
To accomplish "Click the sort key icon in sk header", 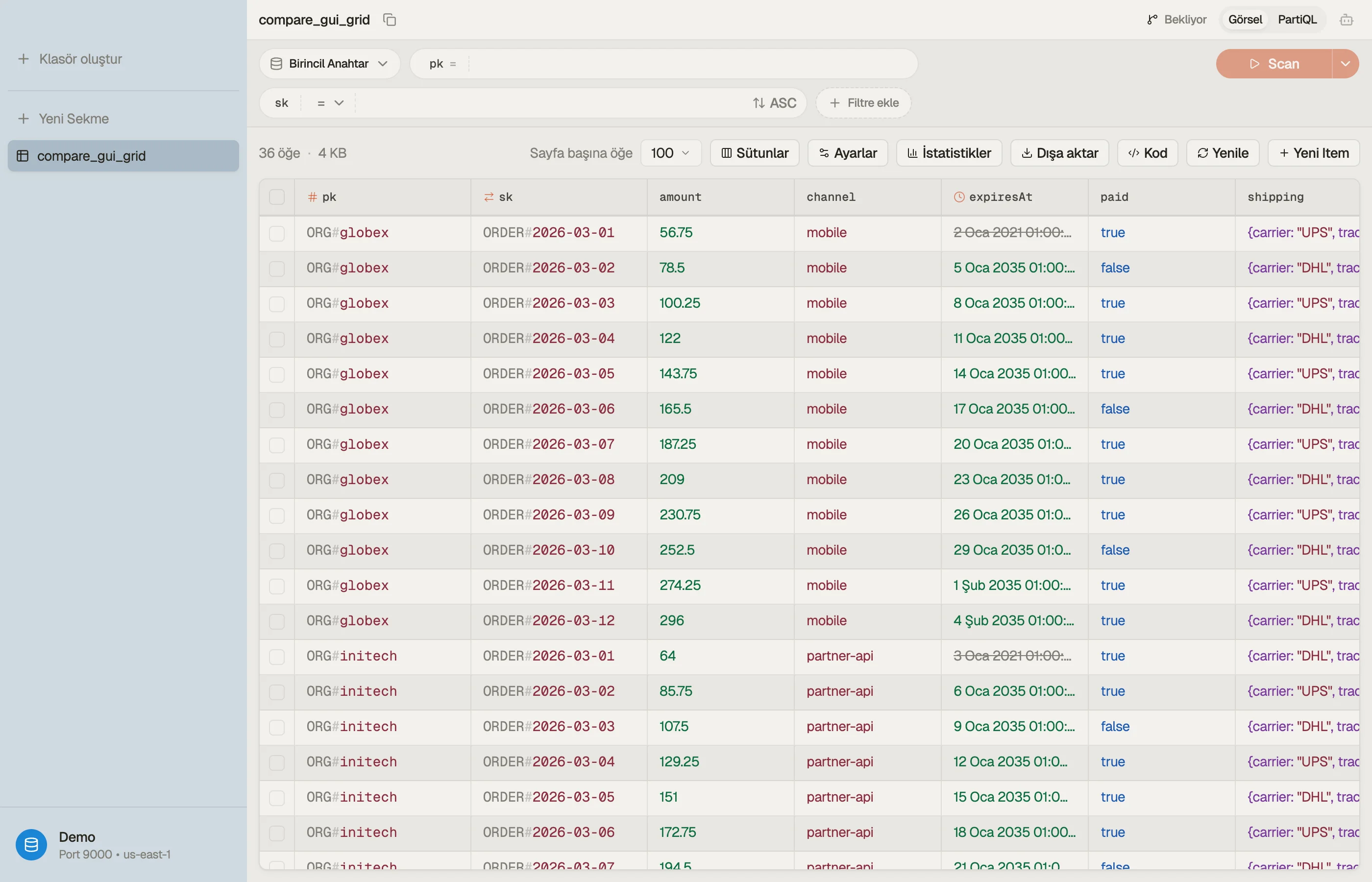I will pos(489,197).
